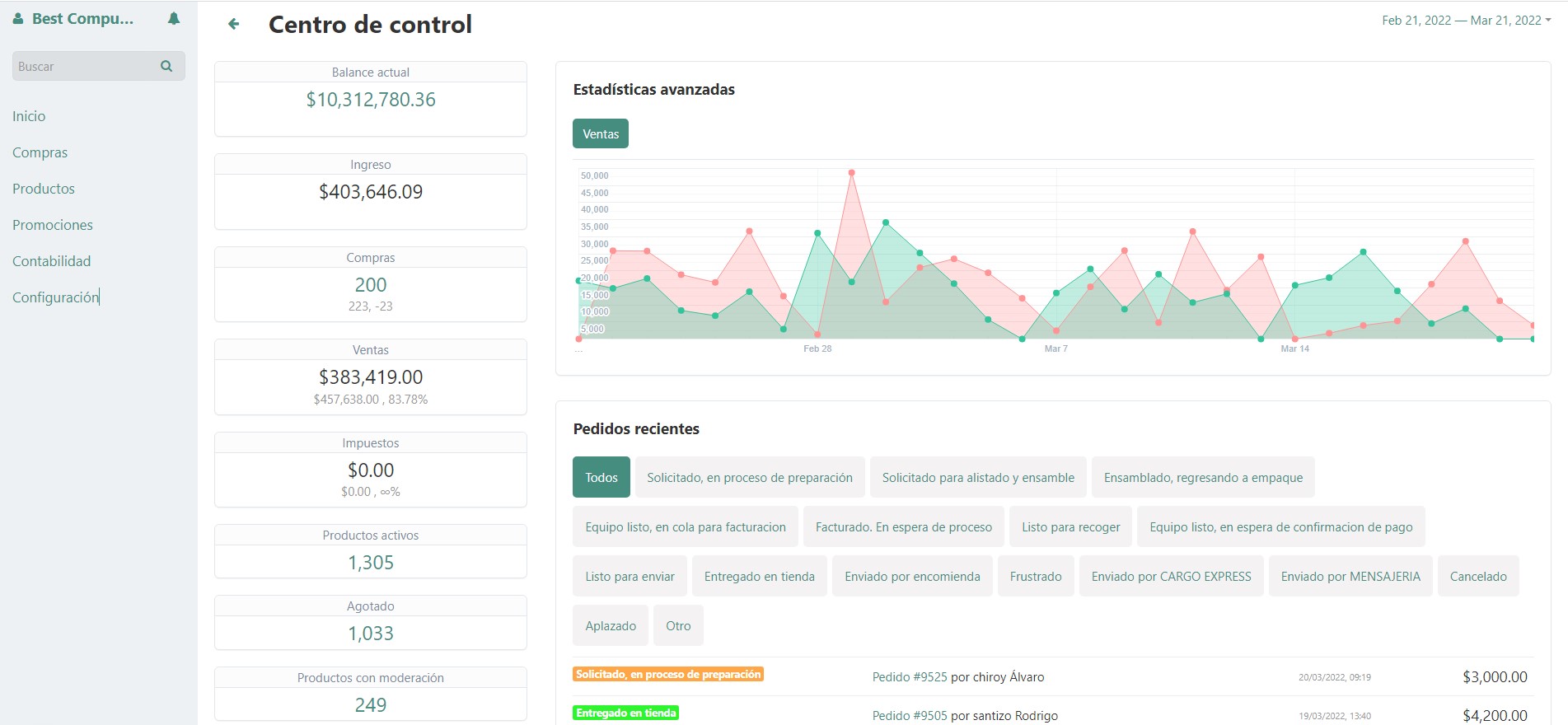Image resolution: width=1568 pixels, height=725 pixels.
Task: Filter orders by Listo para recoger
Action: coord(1070,526)
